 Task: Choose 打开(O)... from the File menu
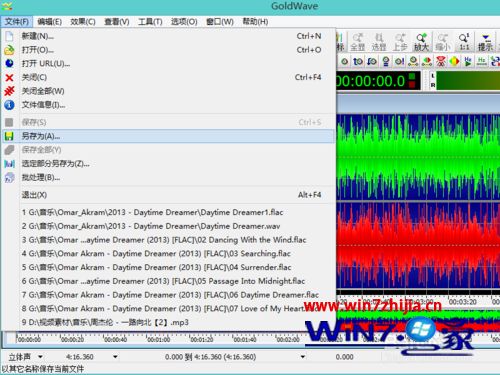[x=168, y=50]
